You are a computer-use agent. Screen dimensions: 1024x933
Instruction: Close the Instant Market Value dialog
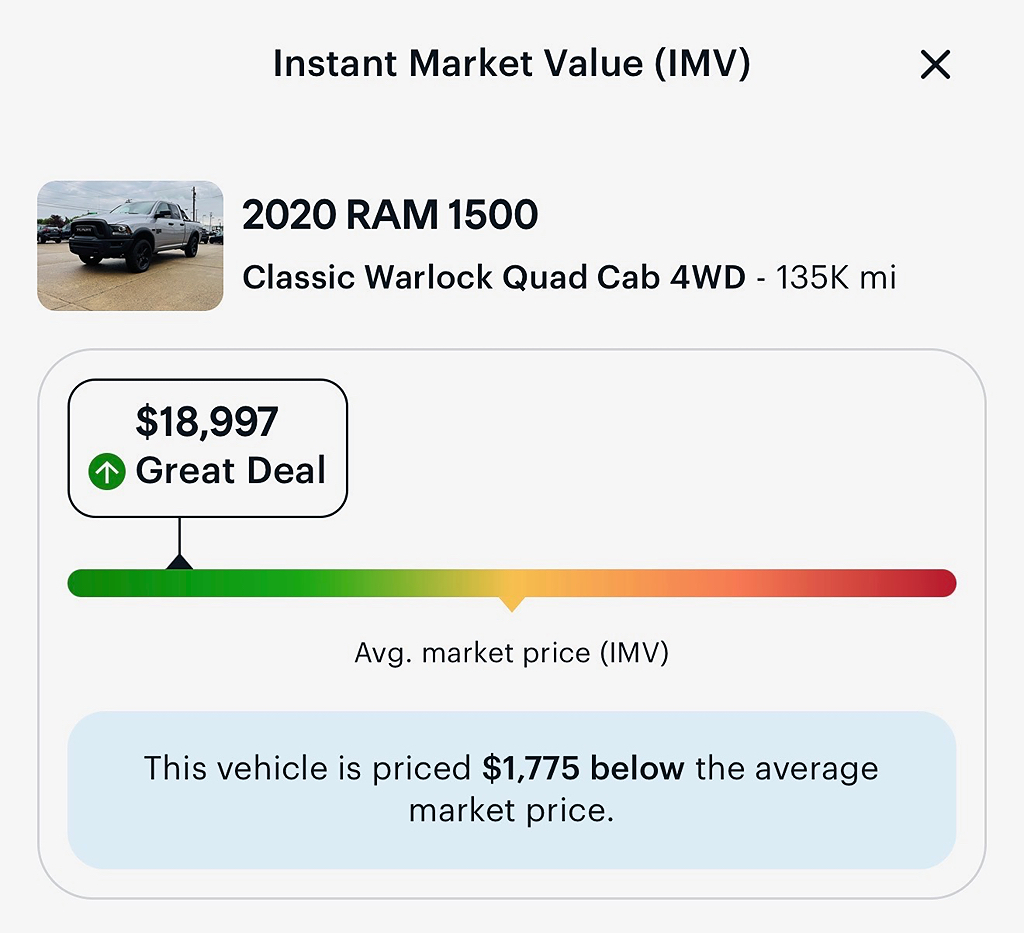(x=935, y=65)
